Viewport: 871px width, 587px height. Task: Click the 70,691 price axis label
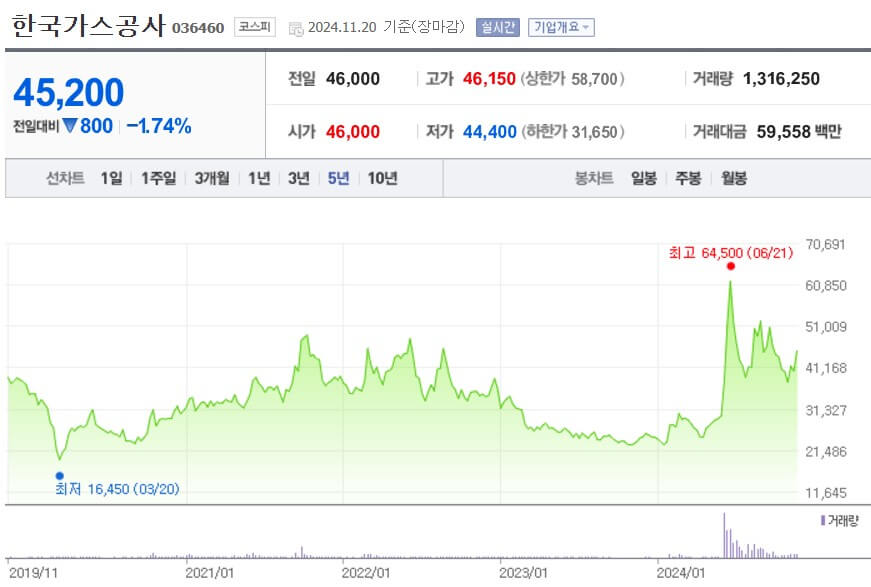pyautogui.click(x=825, y=244)
